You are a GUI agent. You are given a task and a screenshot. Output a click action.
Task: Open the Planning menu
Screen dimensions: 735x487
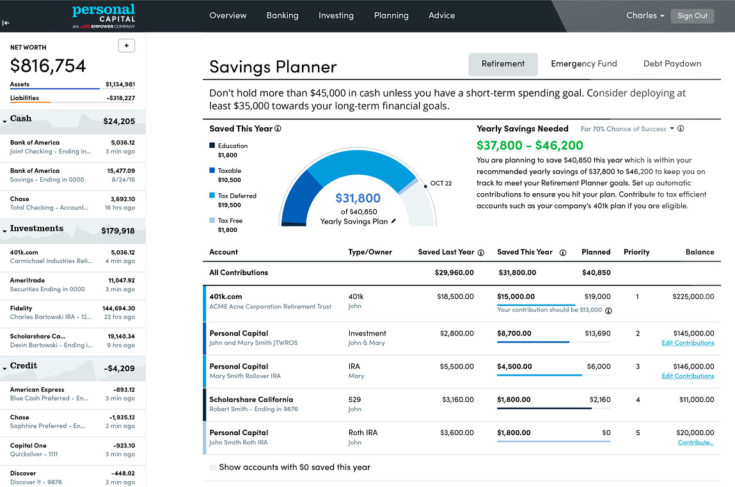pos(391,15)
